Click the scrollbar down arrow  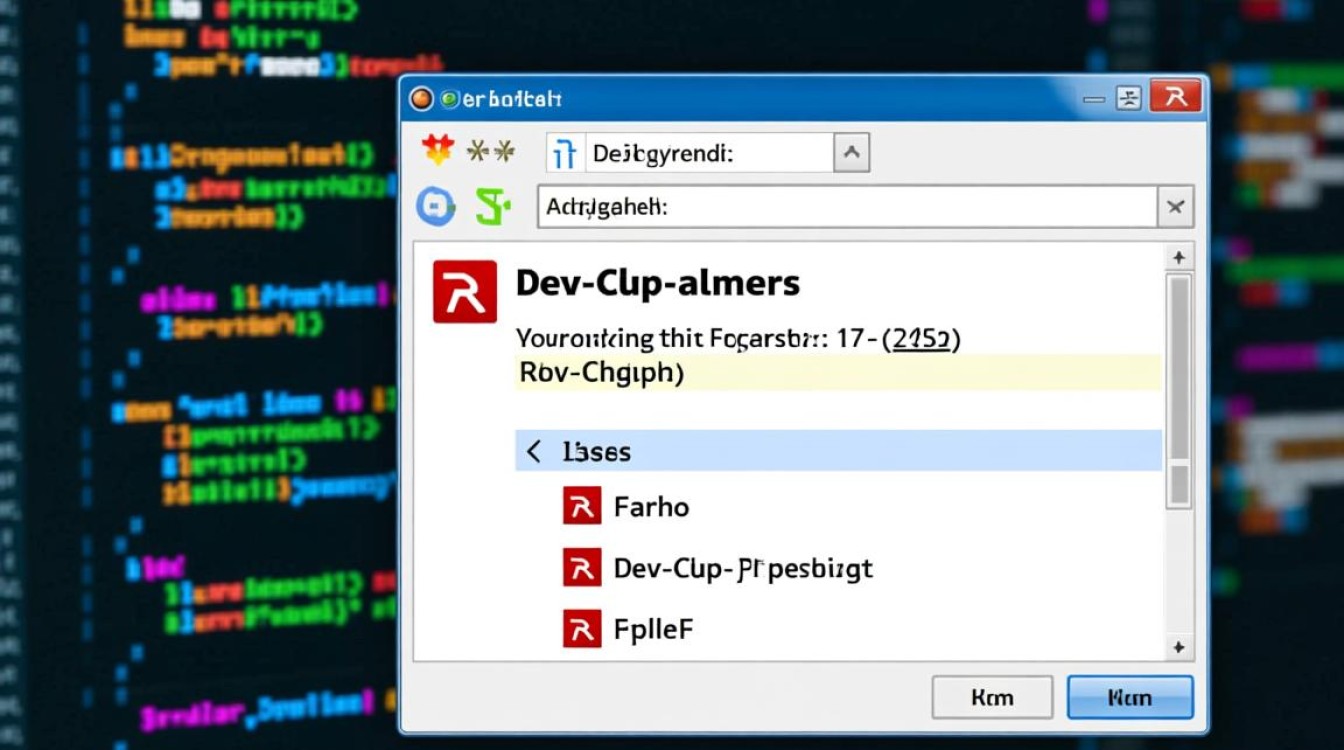[1180, 647]
